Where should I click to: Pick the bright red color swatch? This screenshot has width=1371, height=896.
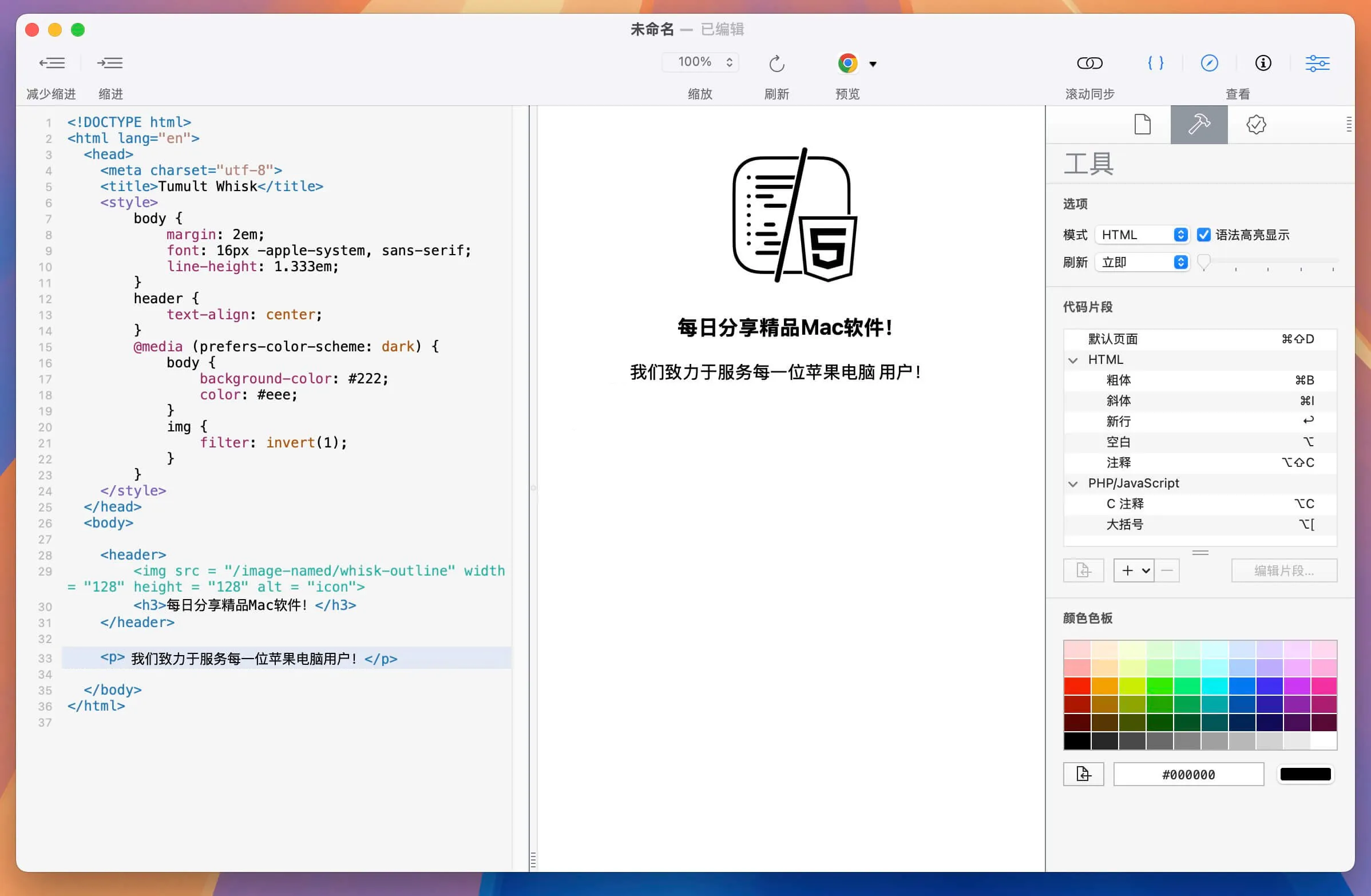[x=1077, y=686]
